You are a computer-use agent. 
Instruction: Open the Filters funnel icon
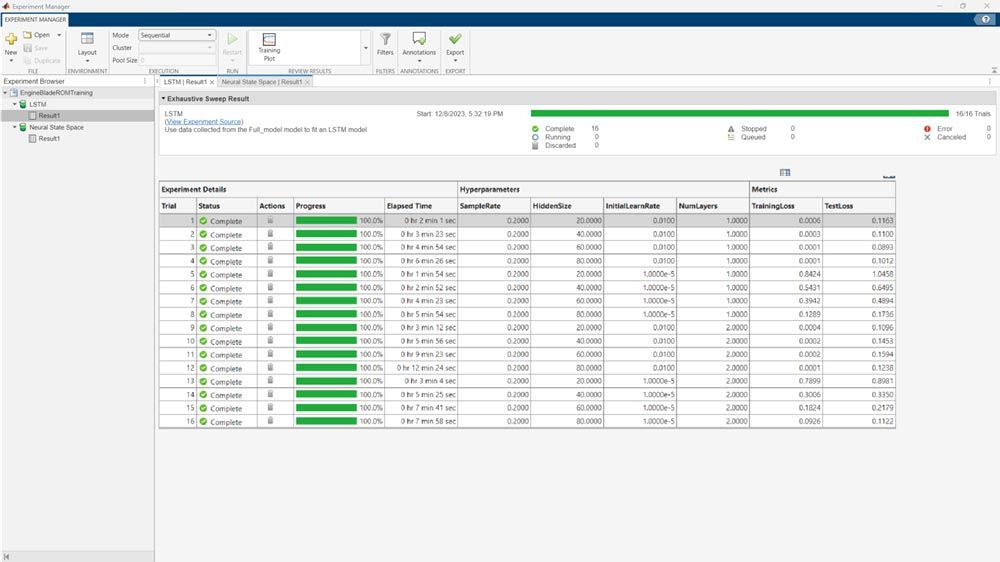point(385,39)
